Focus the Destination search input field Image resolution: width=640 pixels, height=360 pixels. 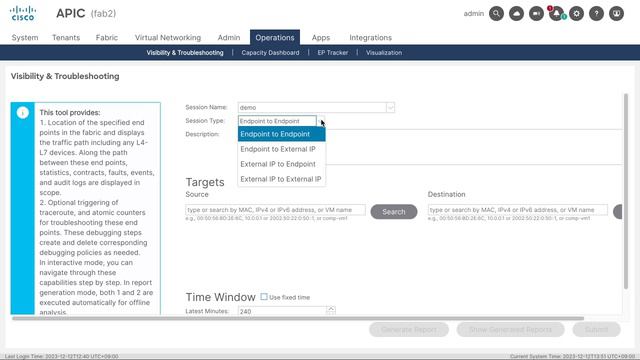pos(518,210)
